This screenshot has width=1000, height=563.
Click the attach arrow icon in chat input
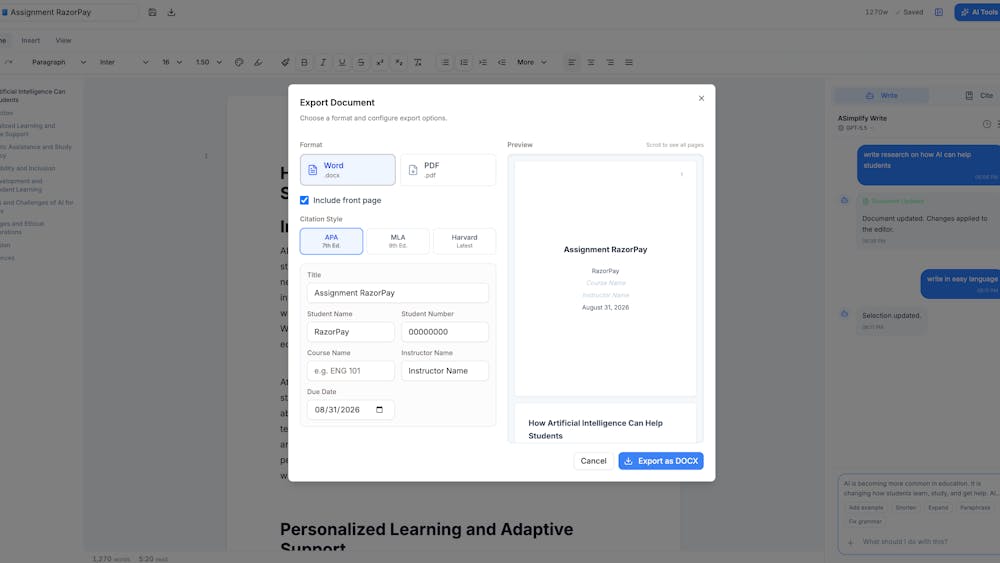(x=850, y=542)
